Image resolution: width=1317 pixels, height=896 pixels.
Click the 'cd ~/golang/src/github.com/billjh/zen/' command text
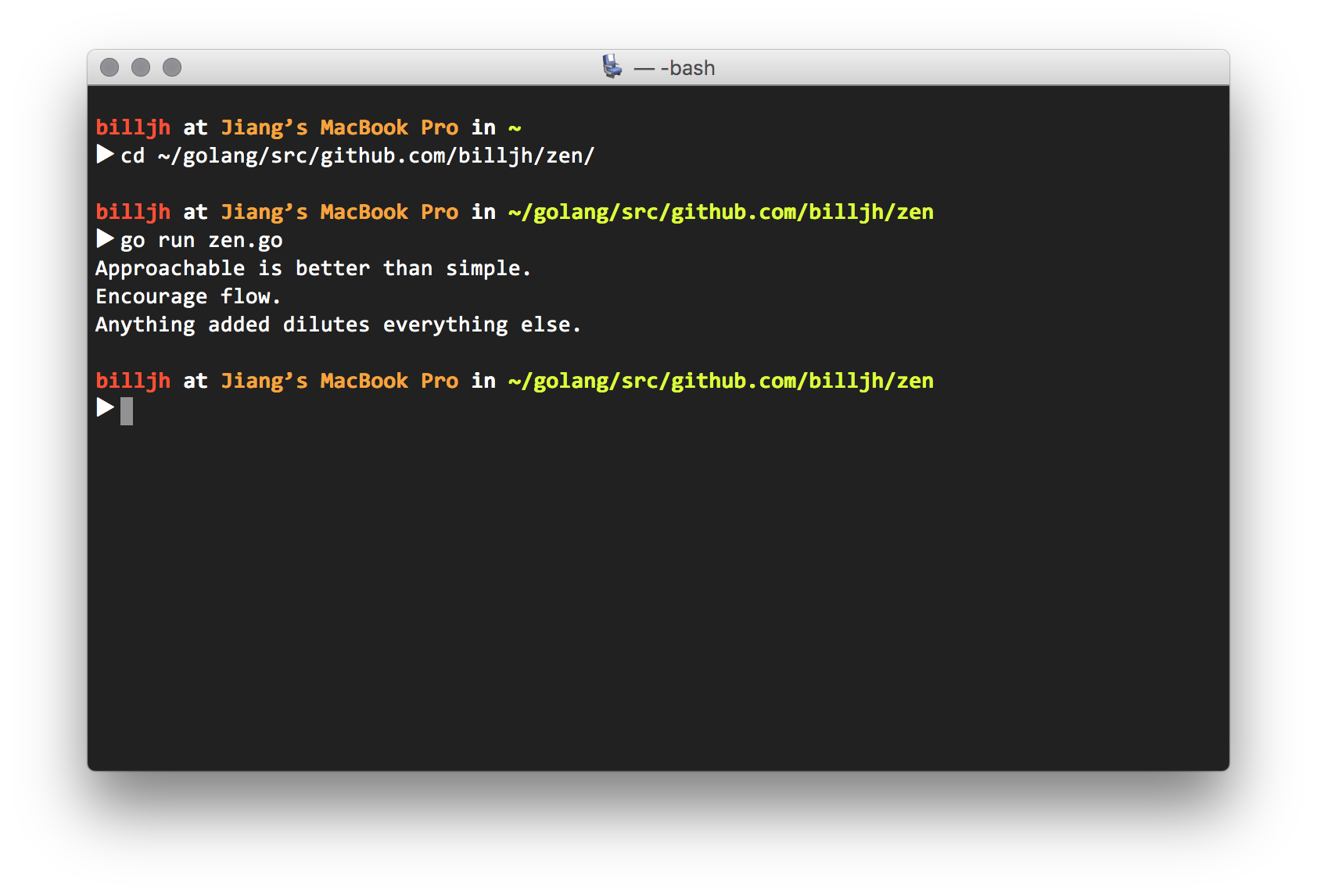click(357, 156)
